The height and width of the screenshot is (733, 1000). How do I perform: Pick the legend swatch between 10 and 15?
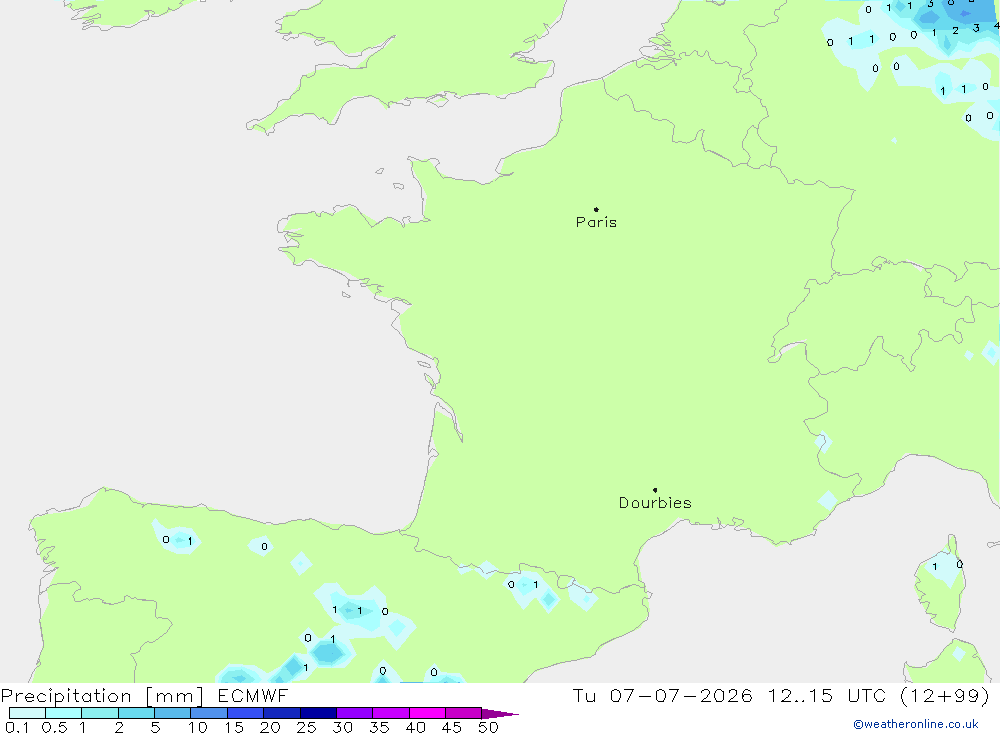[x=209, y=713]
